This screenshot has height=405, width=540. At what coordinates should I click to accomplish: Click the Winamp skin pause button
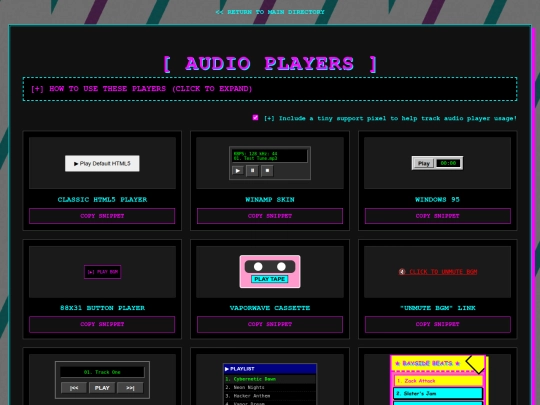point(252,170)
